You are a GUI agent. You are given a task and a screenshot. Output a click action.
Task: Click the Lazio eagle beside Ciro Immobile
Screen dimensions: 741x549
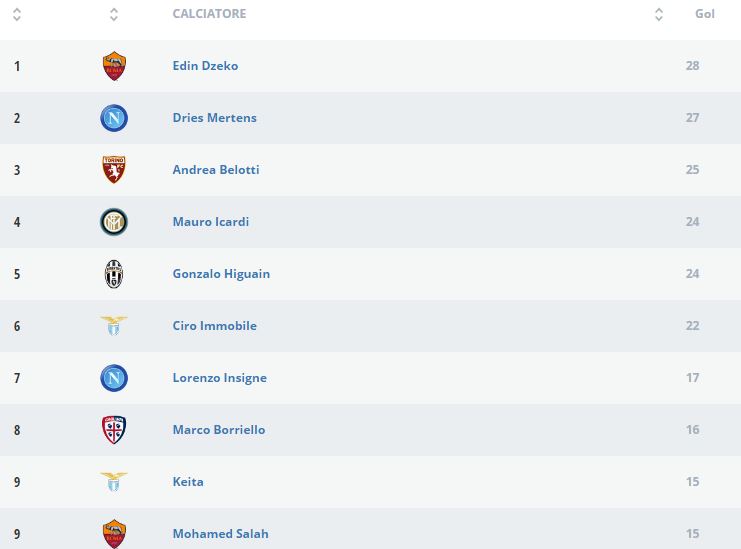click(114, 326)
